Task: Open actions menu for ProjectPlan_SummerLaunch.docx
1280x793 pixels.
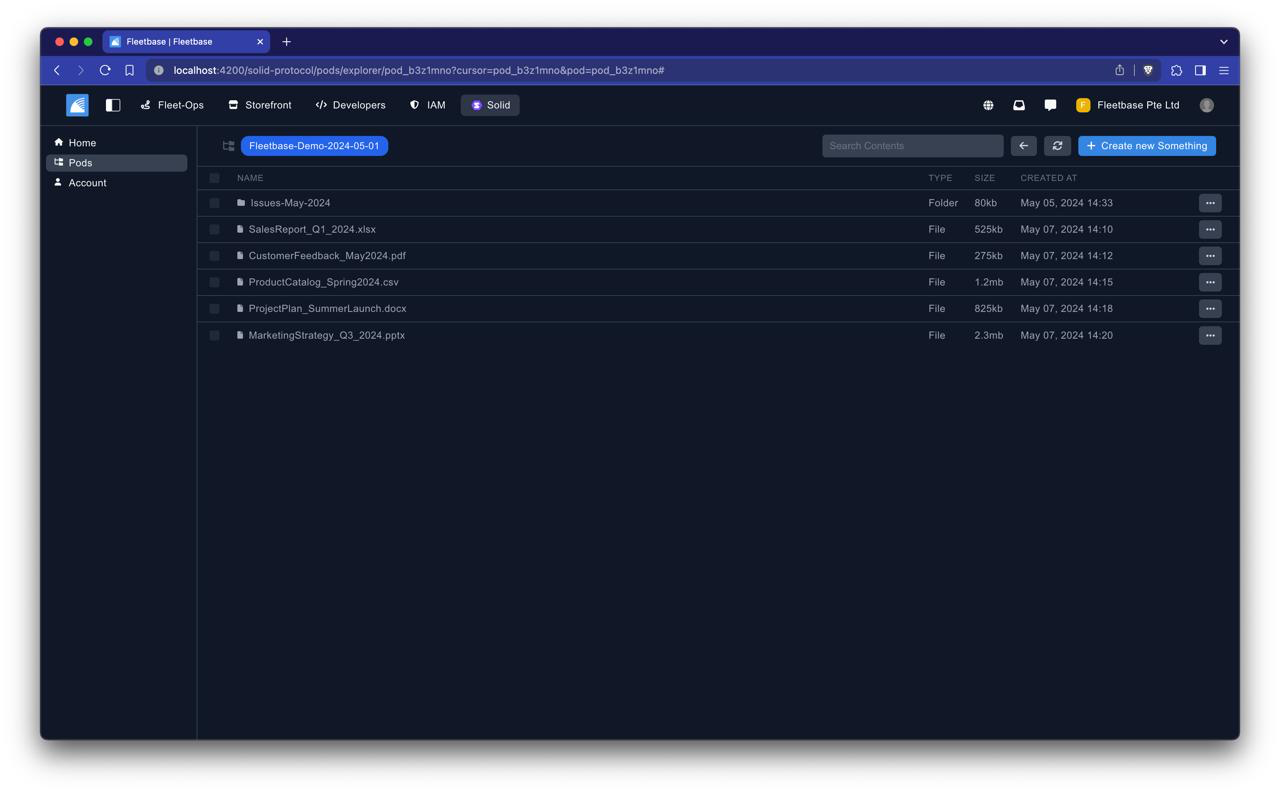Action: pyautogui.click(x=1210, y=309)
